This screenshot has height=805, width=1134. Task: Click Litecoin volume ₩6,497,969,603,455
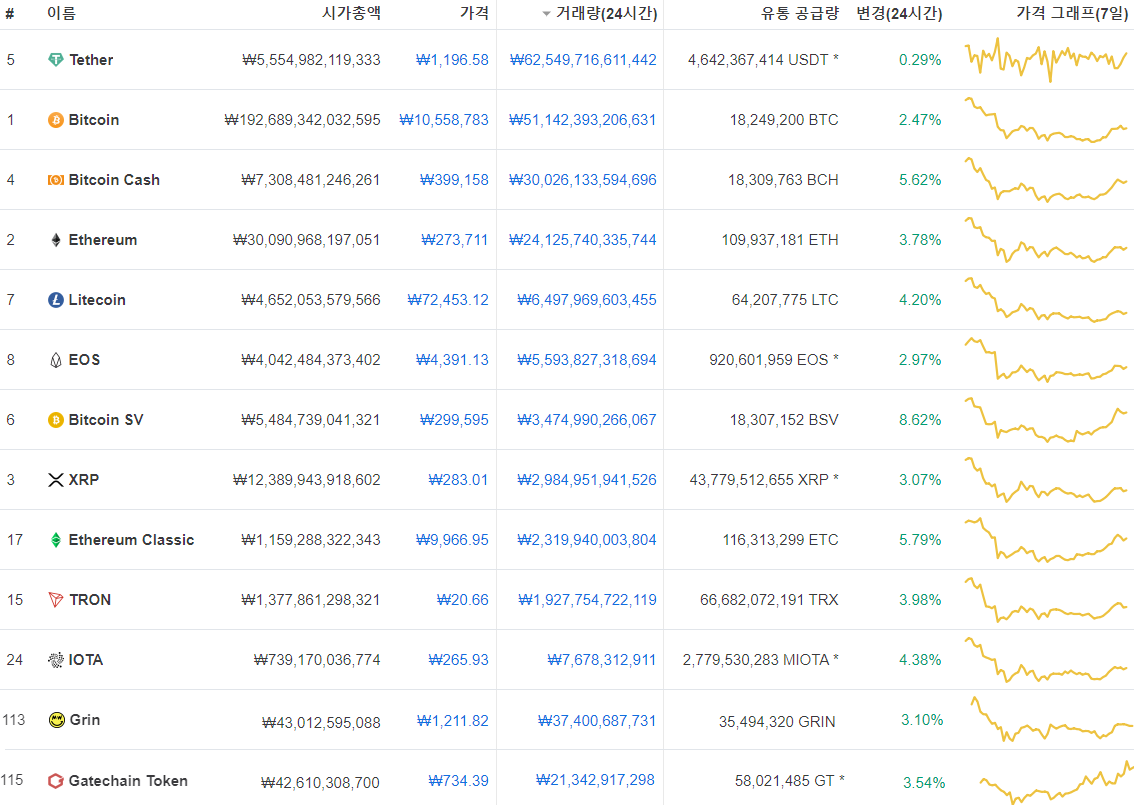pos(587,300)
